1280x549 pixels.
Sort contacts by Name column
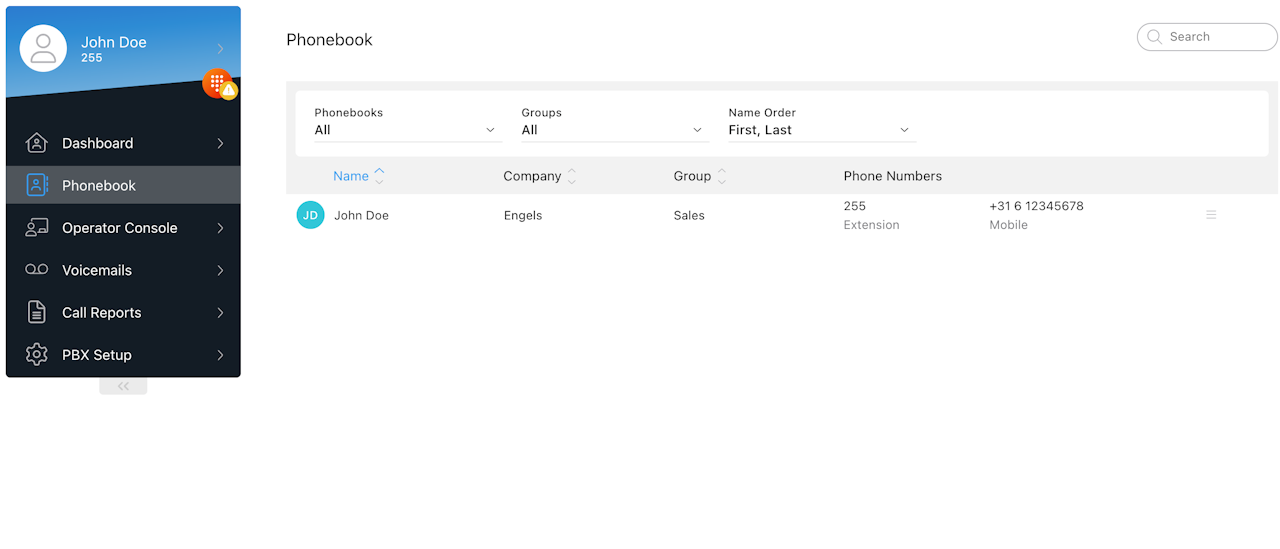point(351,176)
